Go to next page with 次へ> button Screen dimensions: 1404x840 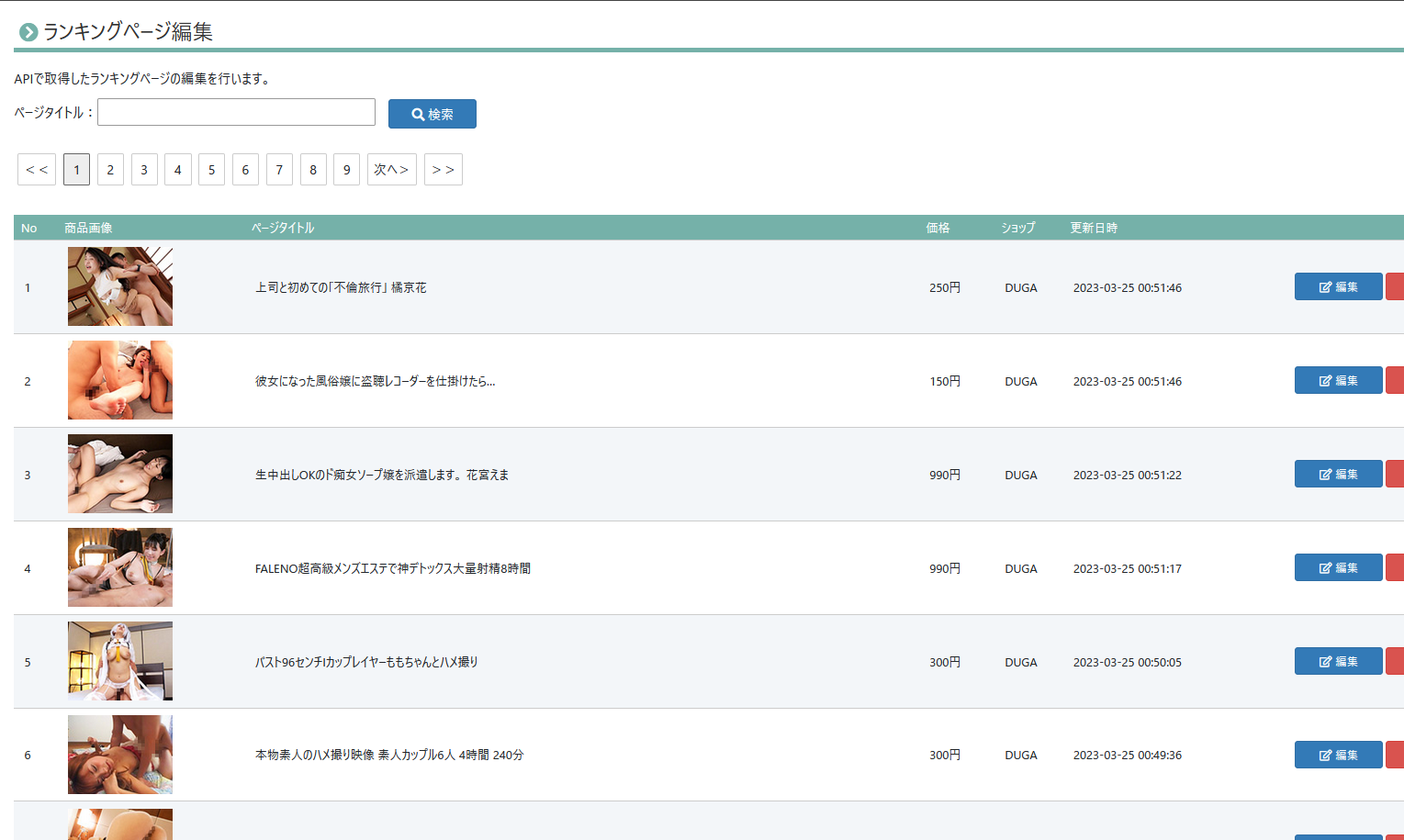pos(391,170)
